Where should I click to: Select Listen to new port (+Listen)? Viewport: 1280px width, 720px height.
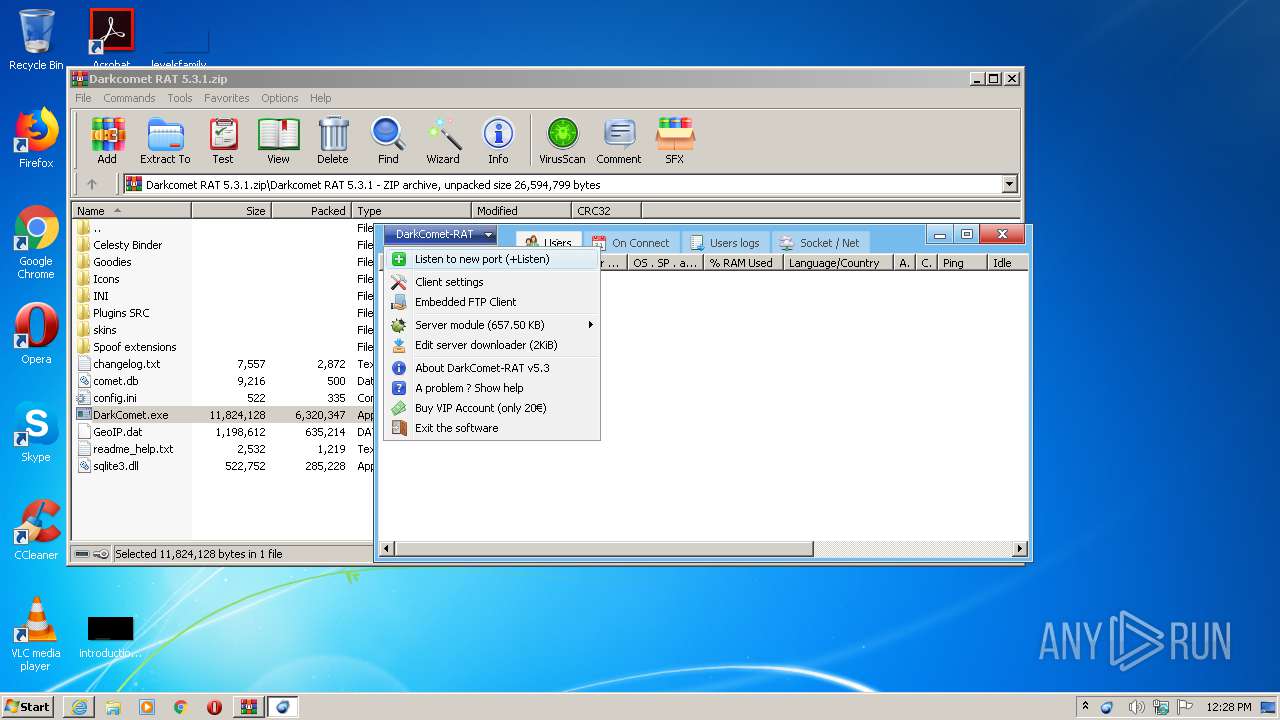coord(492,259)
